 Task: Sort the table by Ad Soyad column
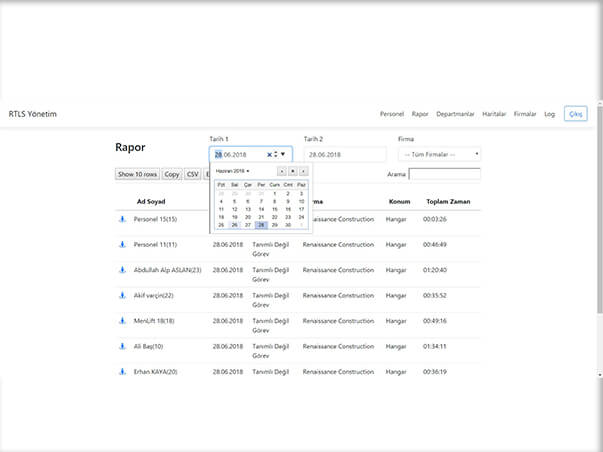point(151,202)
